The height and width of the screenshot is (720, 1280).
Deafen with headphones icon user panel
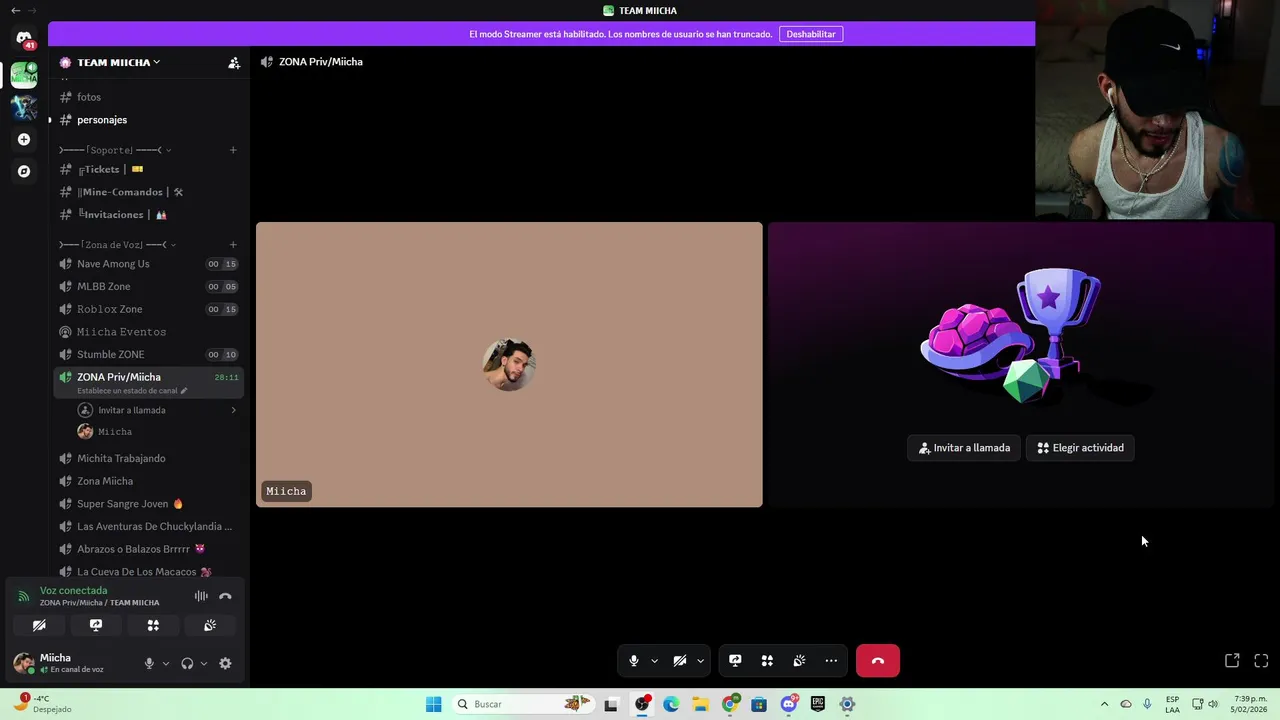(187, 663)
